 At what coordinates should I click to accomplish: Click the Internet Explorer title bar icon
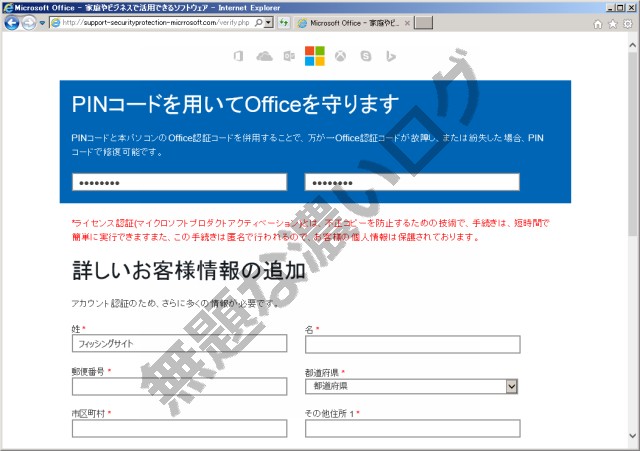coord(8,7)
